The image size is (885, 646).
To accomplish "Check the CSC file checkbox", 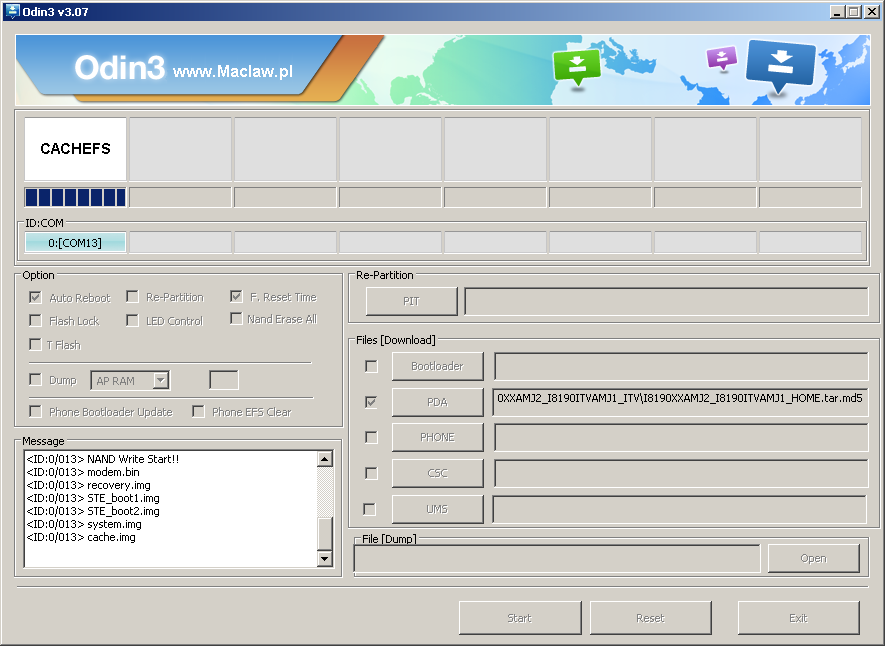I will point(371,473).
